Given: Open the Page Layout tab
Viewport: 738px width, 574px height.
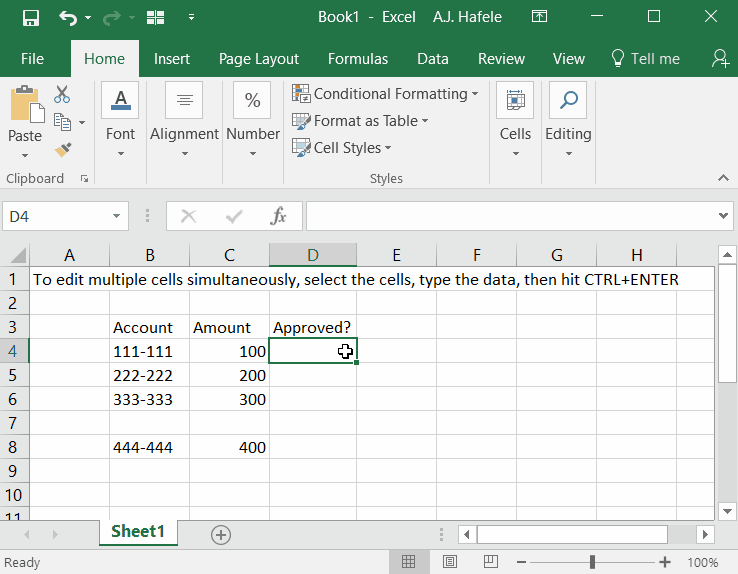Looking at the screenshot, I should pyautogui.click(x=258, y=59).
